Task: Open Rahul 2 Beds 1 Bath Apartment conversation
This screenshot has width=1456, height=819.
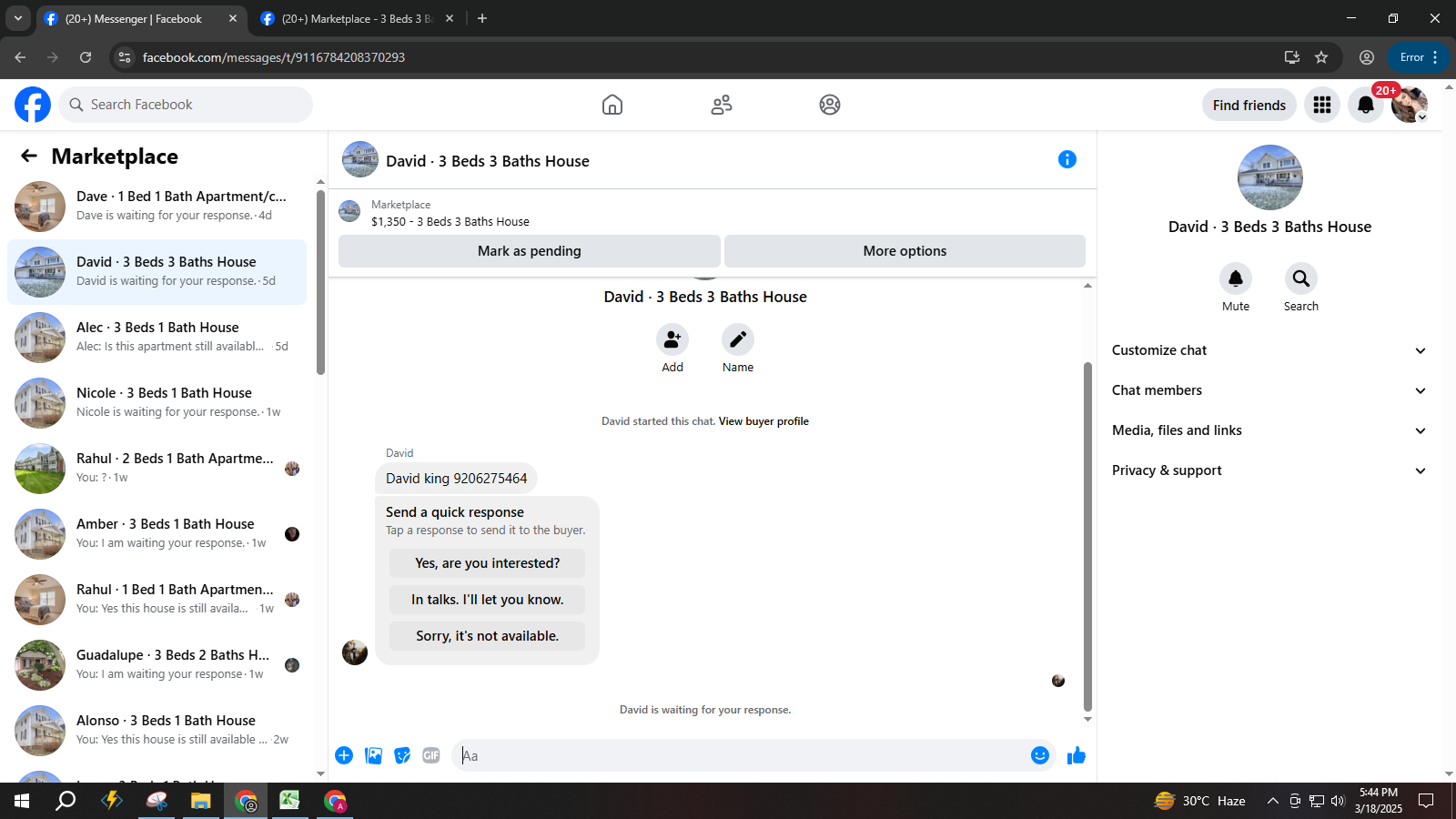Action: pos(157,469)
